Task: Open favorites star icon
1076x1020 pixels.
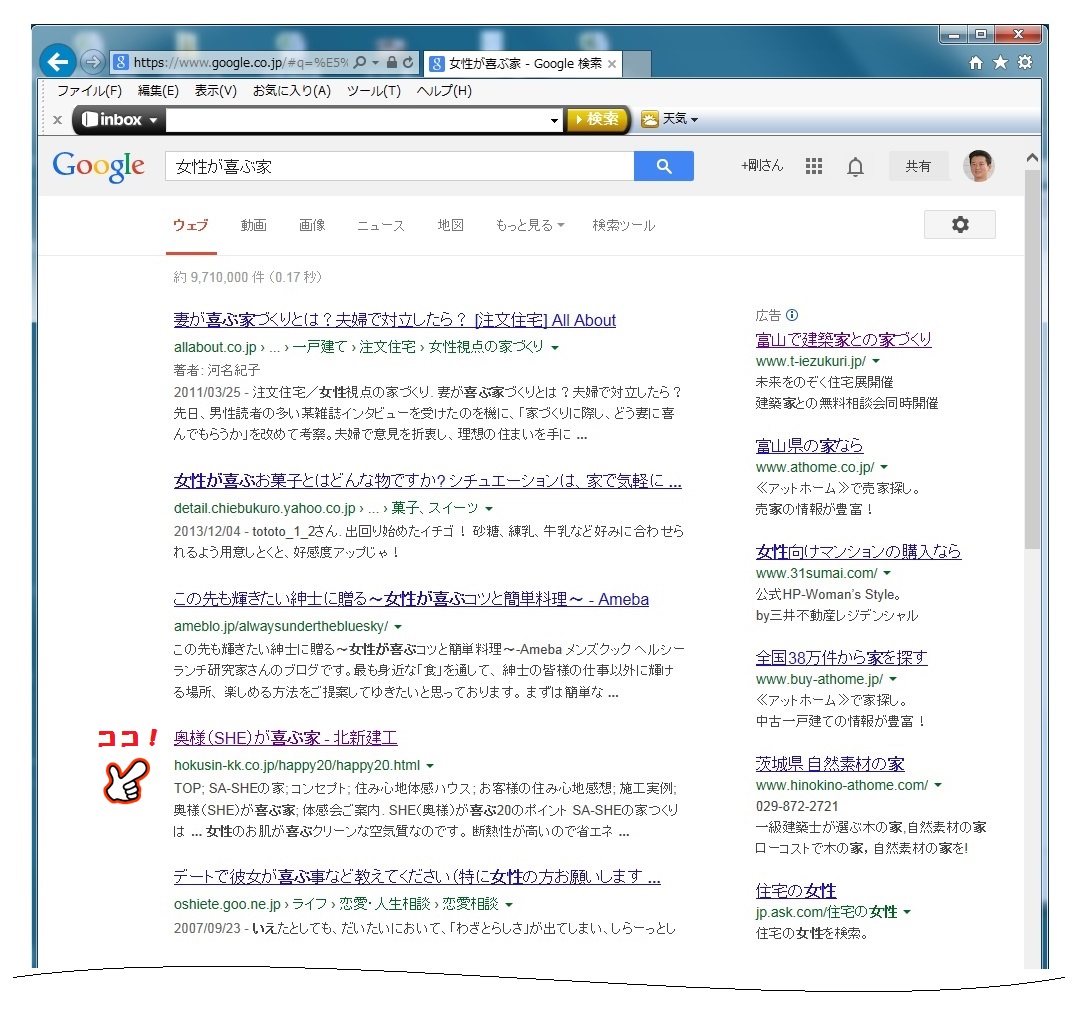Action: (1001, 62)
